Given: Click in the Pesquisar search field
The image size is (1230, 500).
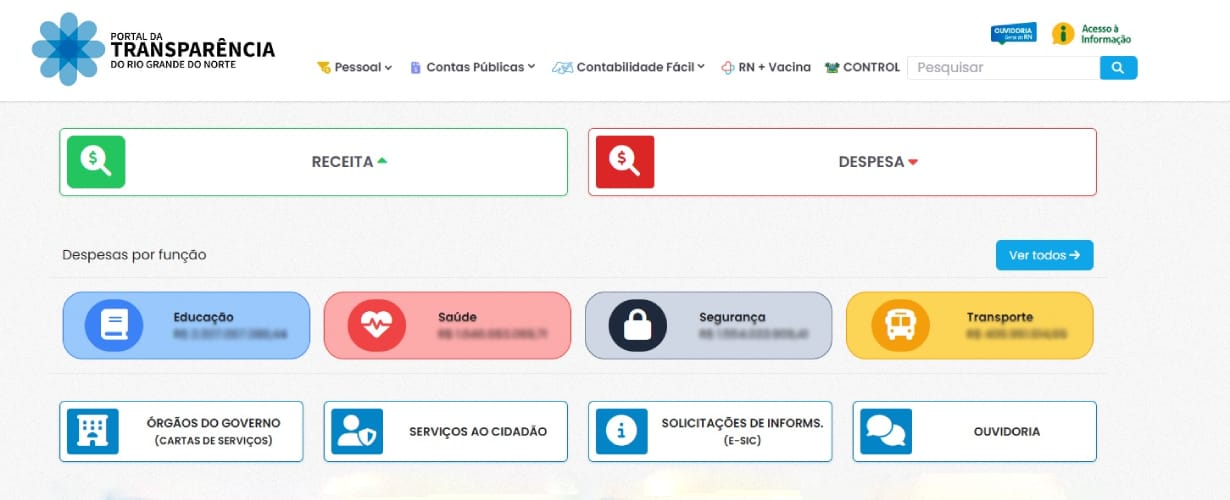Looking at the screenshot, I should pyautogui.click(x=1003, y=67).
